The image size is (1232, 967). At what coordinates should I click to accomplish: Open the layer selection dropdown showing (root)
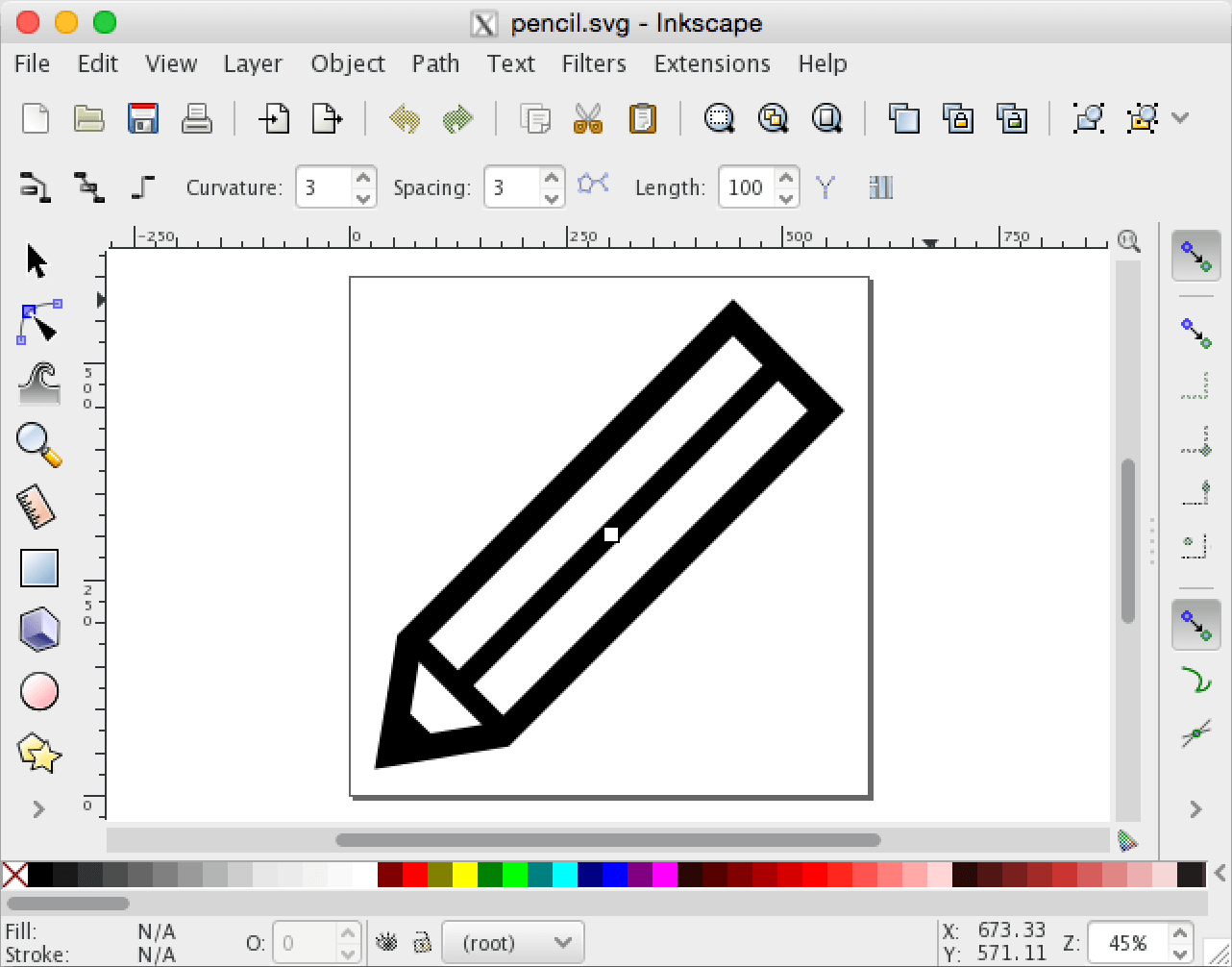click(513, 942)
